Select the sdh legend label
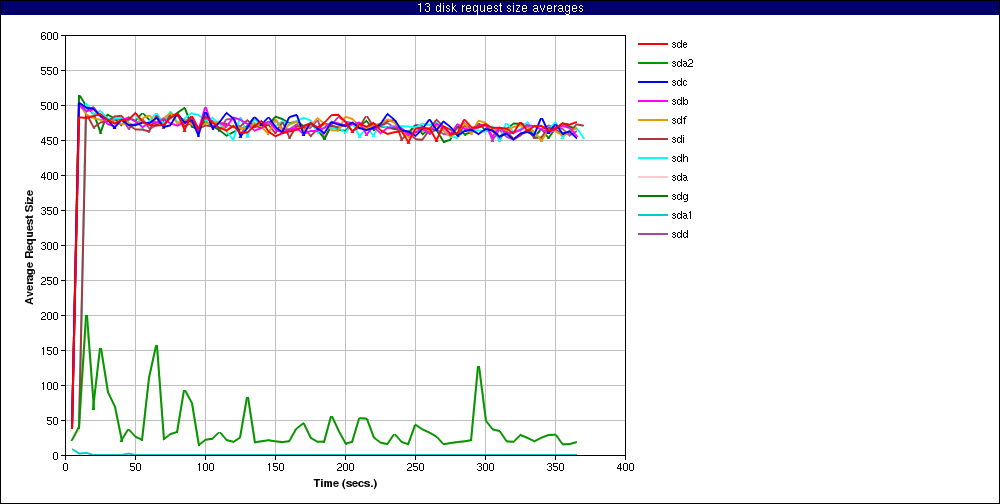 tap(679, 158)
